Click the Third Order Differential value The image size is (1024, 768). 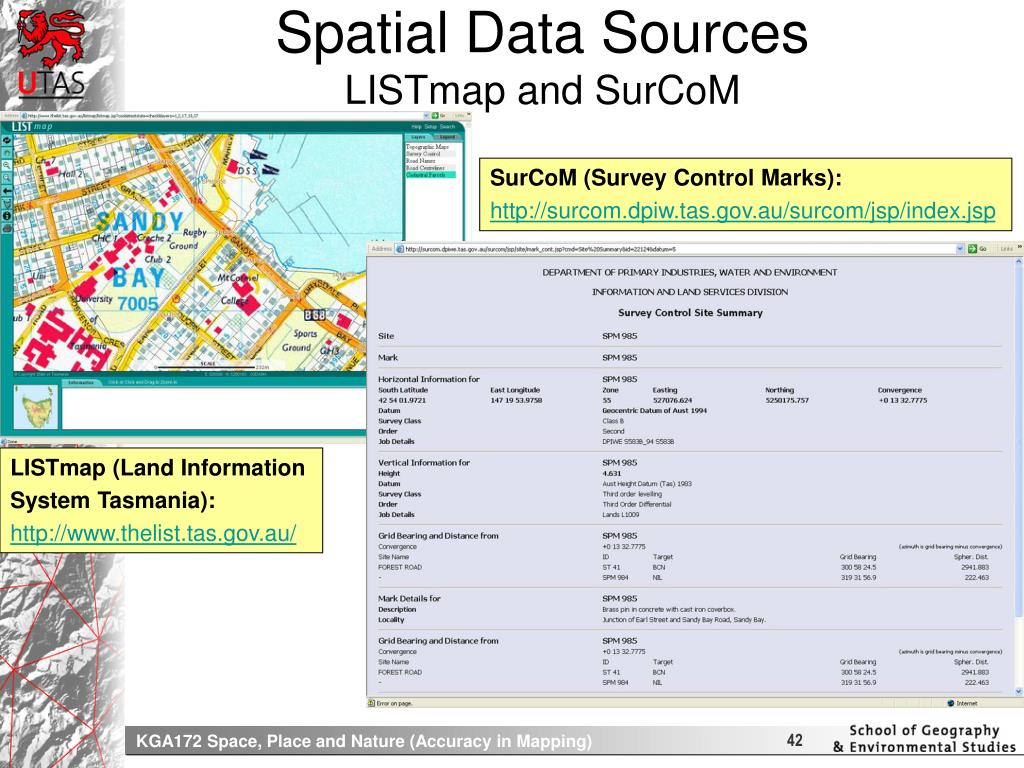637,504
